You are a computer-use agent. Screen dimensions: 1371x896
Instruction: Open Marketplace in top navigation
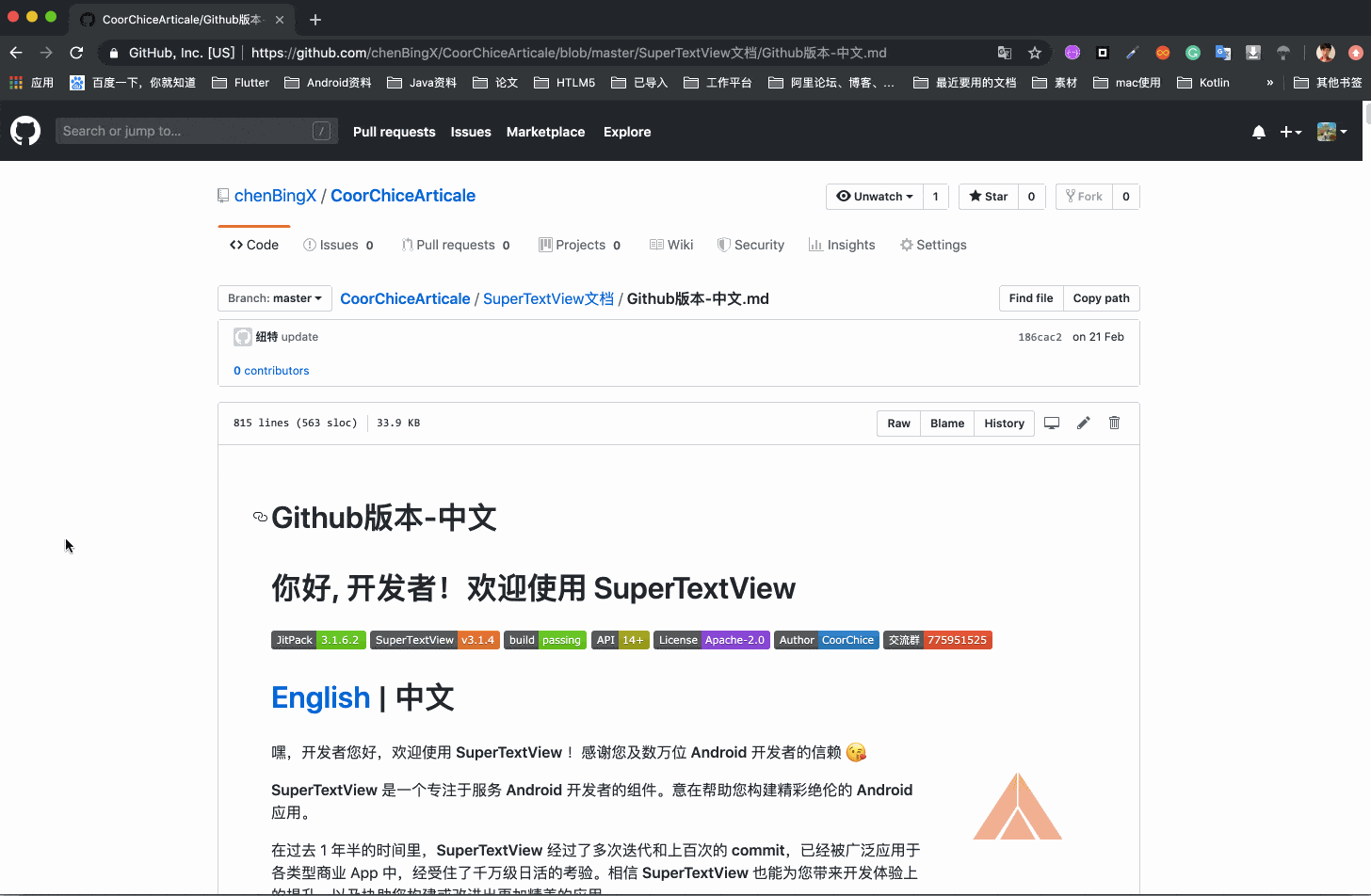point(545,132)
